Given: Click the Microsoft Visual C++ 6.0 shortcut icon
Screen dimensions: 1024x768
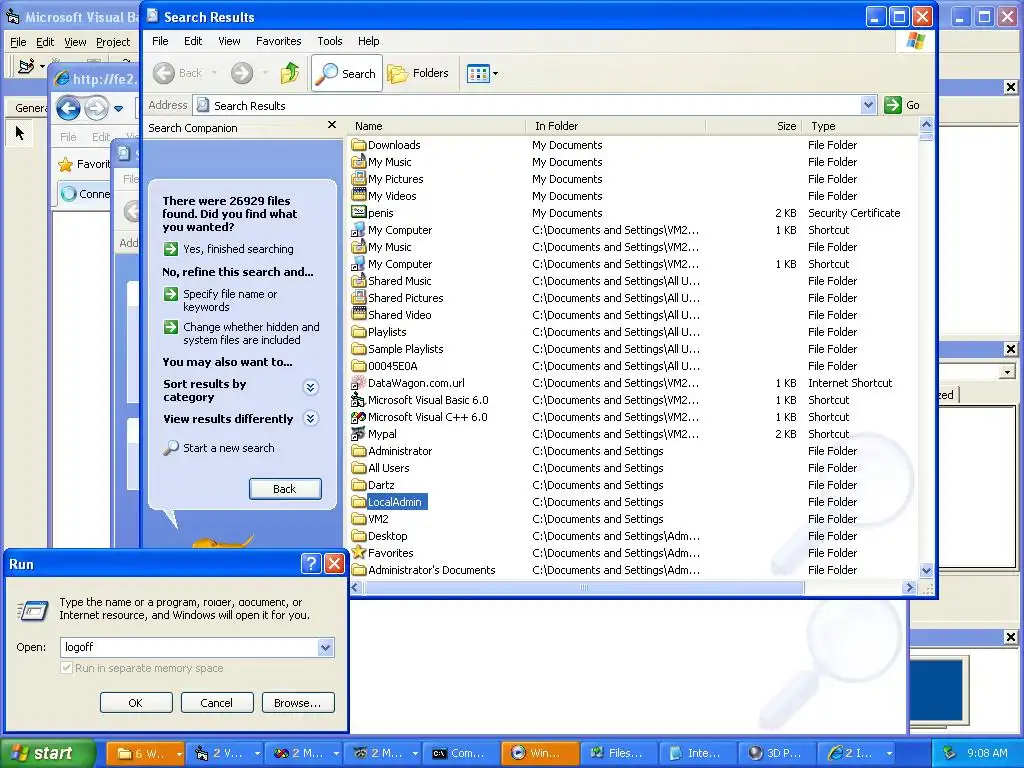Looking at the screenshot, I should [x=359, y=417].
